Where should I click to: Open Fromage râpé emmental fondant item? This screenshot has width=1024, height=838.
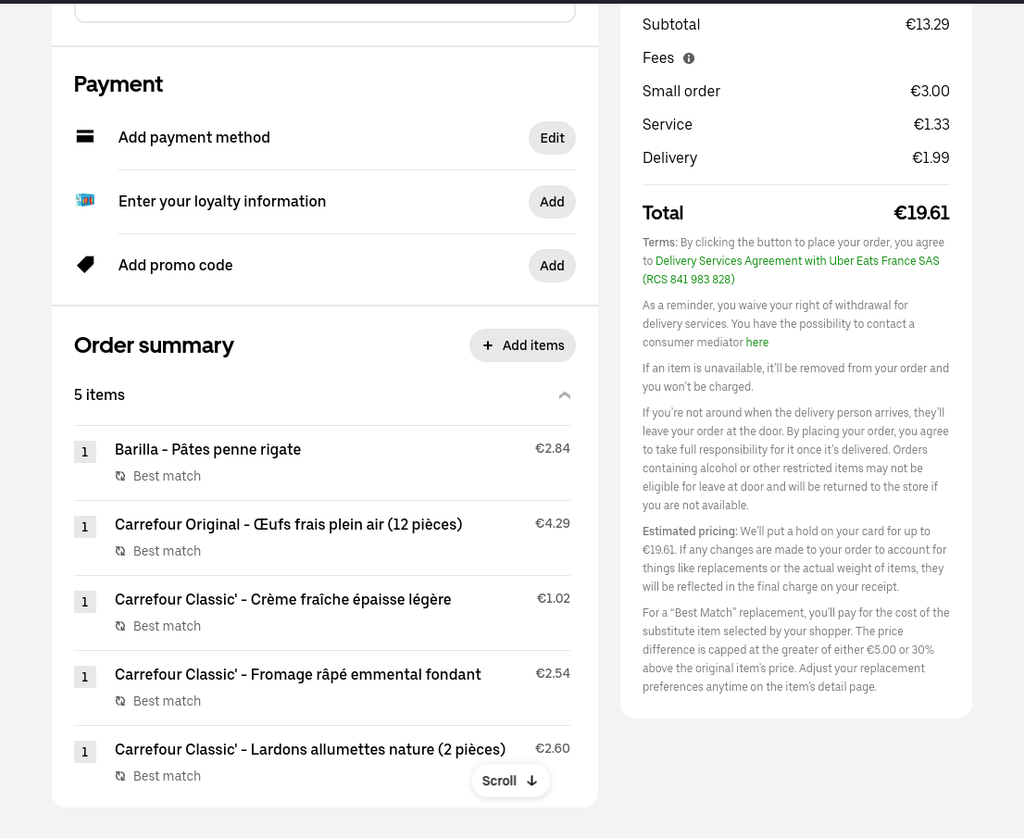tap(298, 674)
